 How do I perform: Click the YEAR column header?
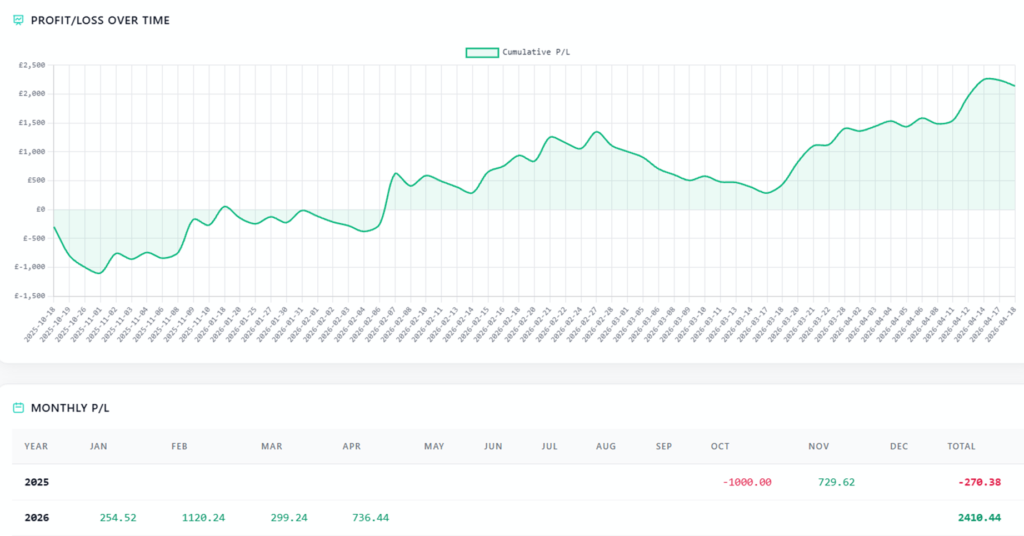coord(36,446)
